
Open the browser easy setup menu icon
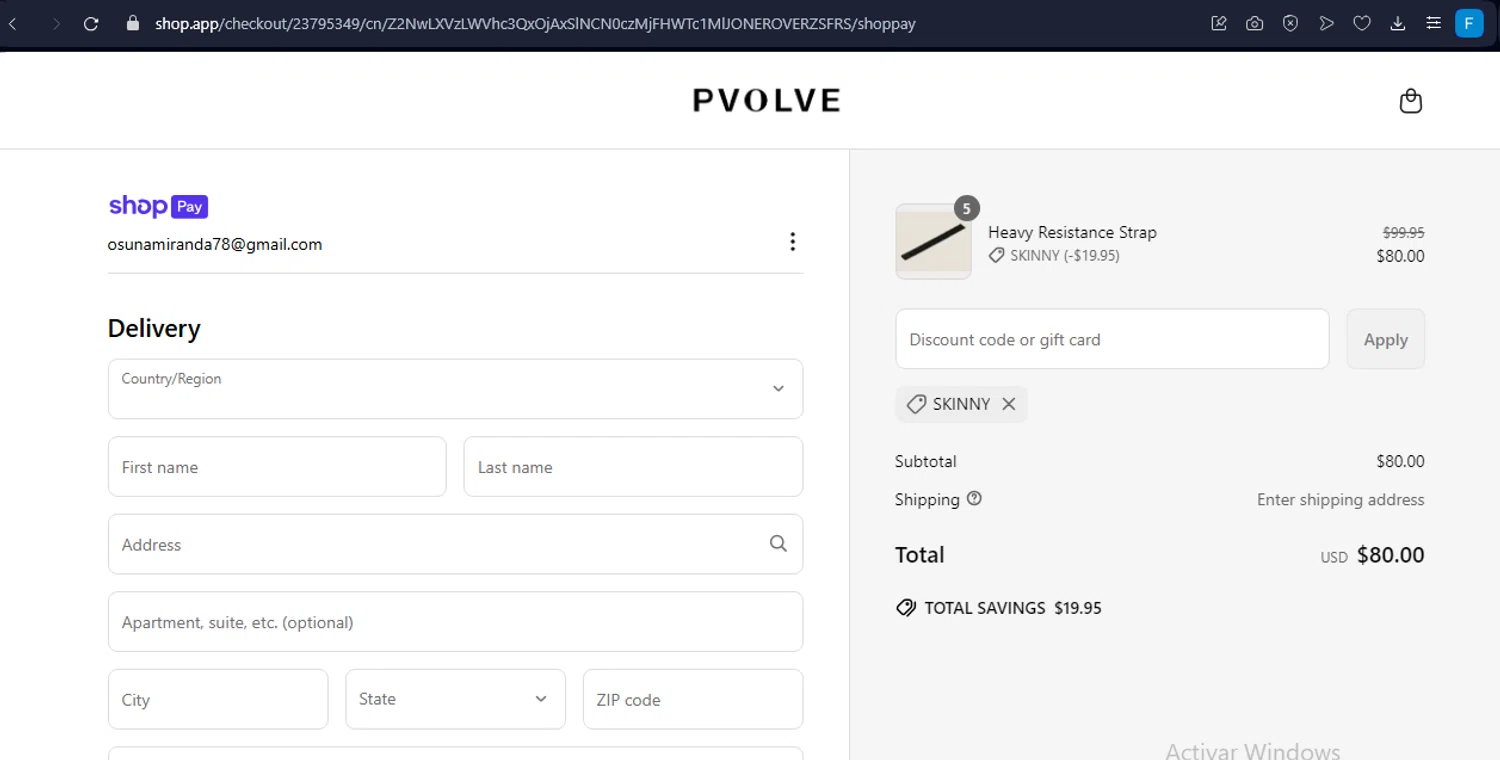click(x=1433, y=23)
